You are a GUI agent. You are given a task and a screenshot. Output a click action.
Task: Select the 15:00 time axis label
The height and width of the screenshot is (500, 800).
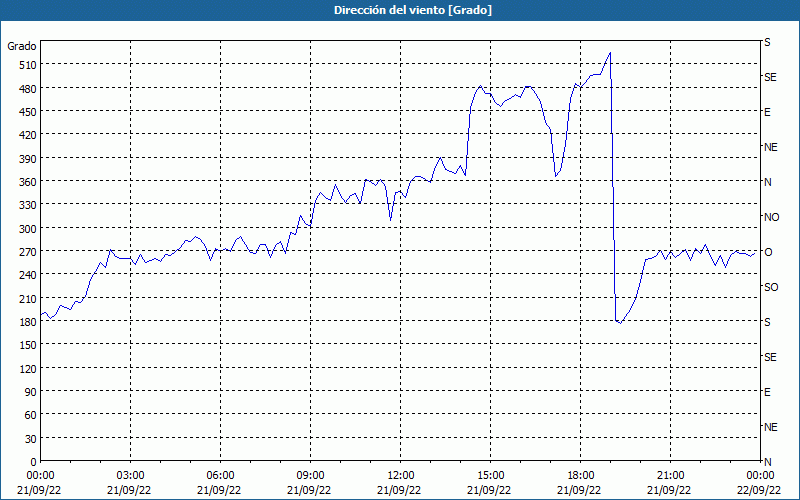point(490,476)
